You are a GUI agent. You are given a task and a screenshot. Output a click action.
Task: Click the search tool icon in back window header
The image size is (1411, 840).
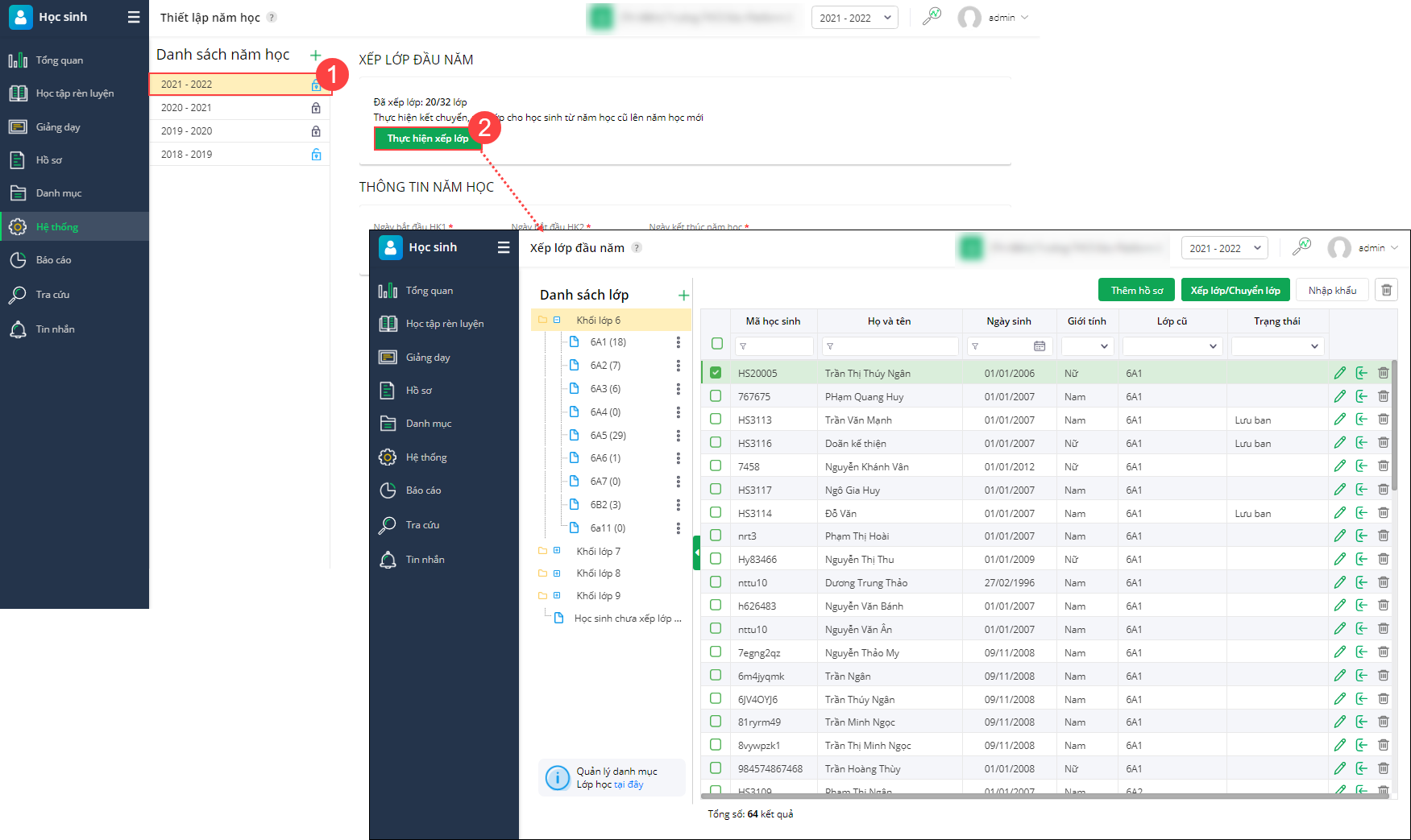[x=932, y=17]
